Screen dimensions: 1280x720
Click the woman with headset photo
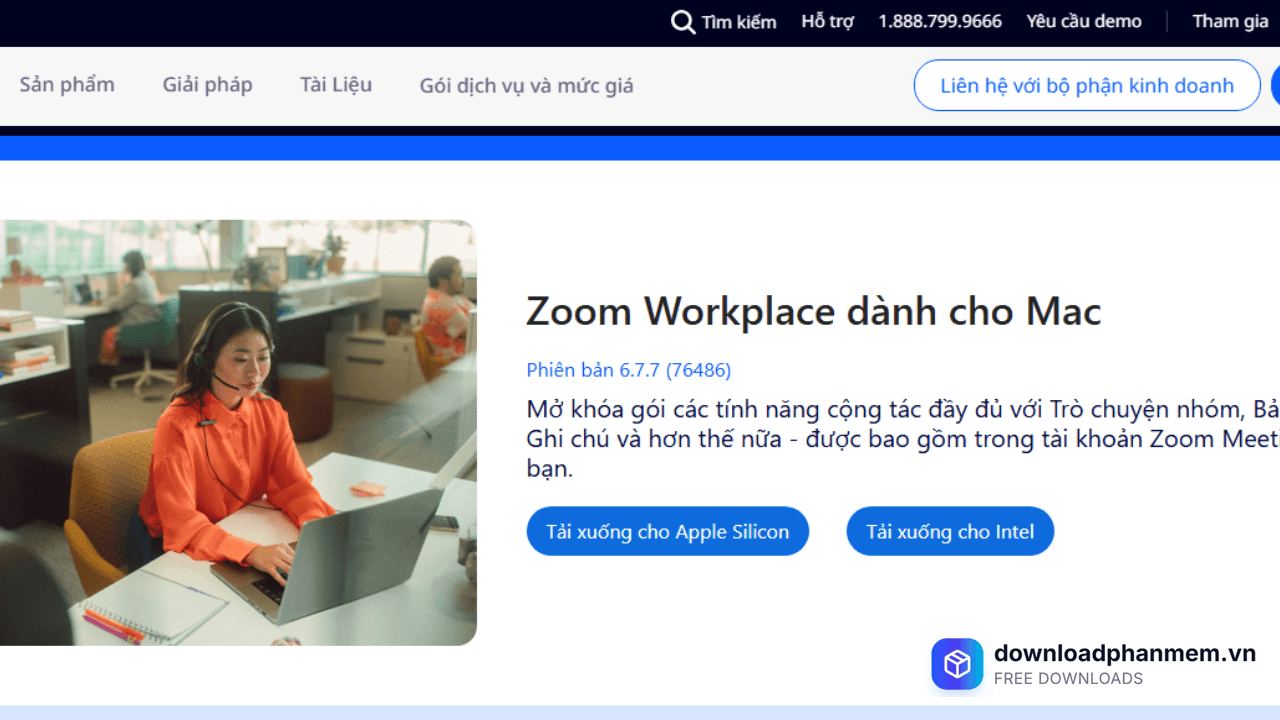pyautogui.click(x=238, y=432)
